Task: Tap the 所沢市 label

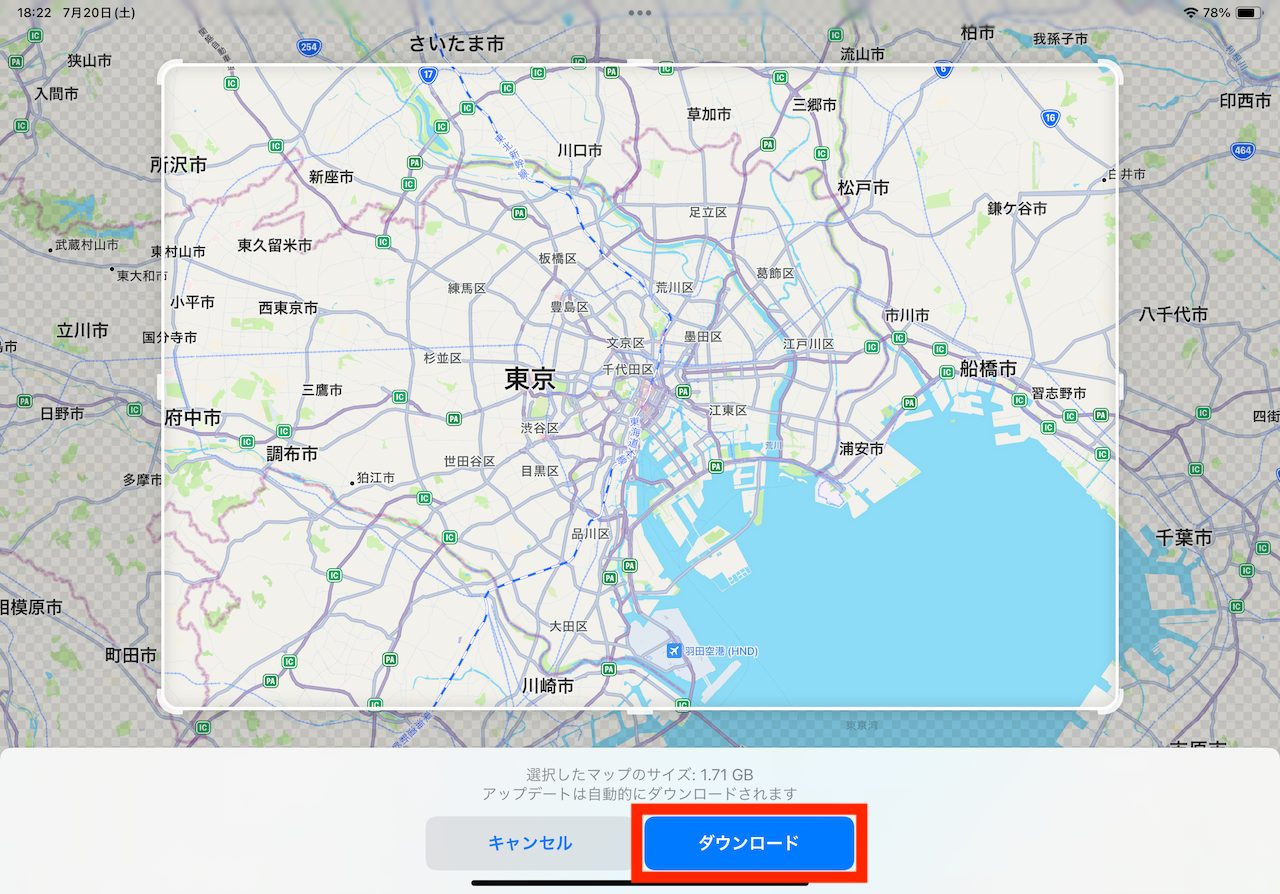Action: [x=178, y=165]
